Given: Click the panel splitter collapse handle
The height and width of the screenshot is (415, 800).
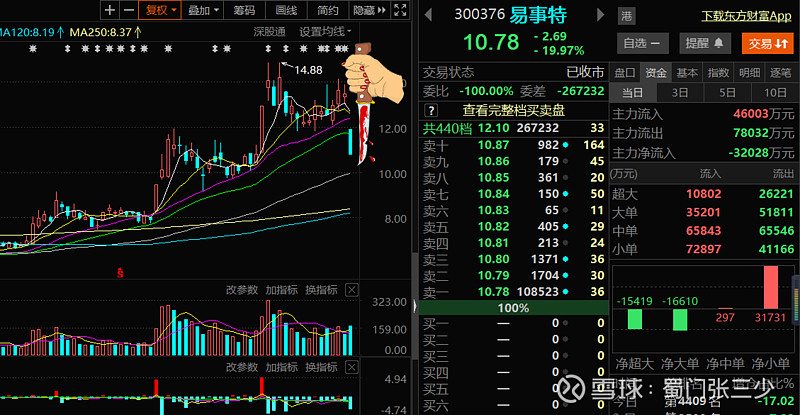Looking at the screenshot, I should tap(415, 306).
